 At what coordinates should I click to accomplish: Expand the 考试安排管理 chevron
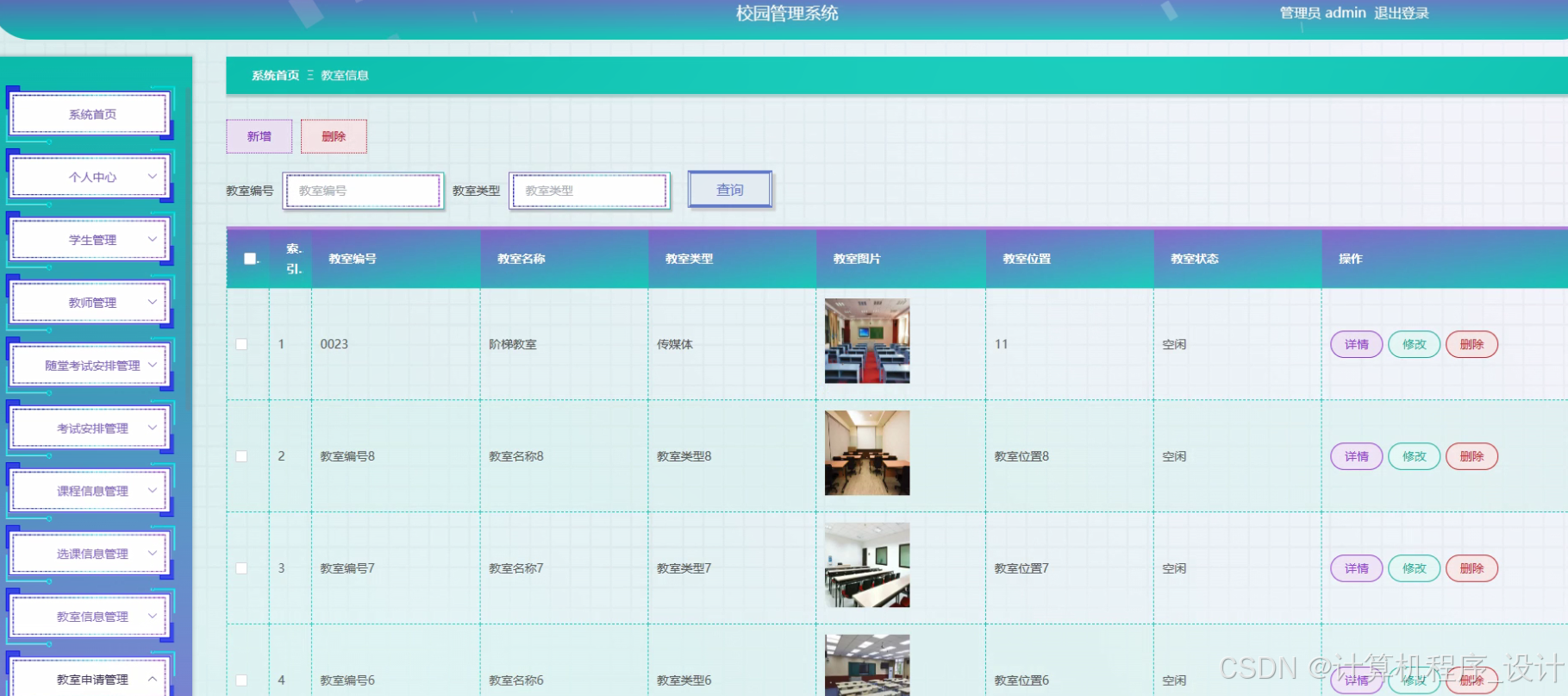[x=153, y=428]
